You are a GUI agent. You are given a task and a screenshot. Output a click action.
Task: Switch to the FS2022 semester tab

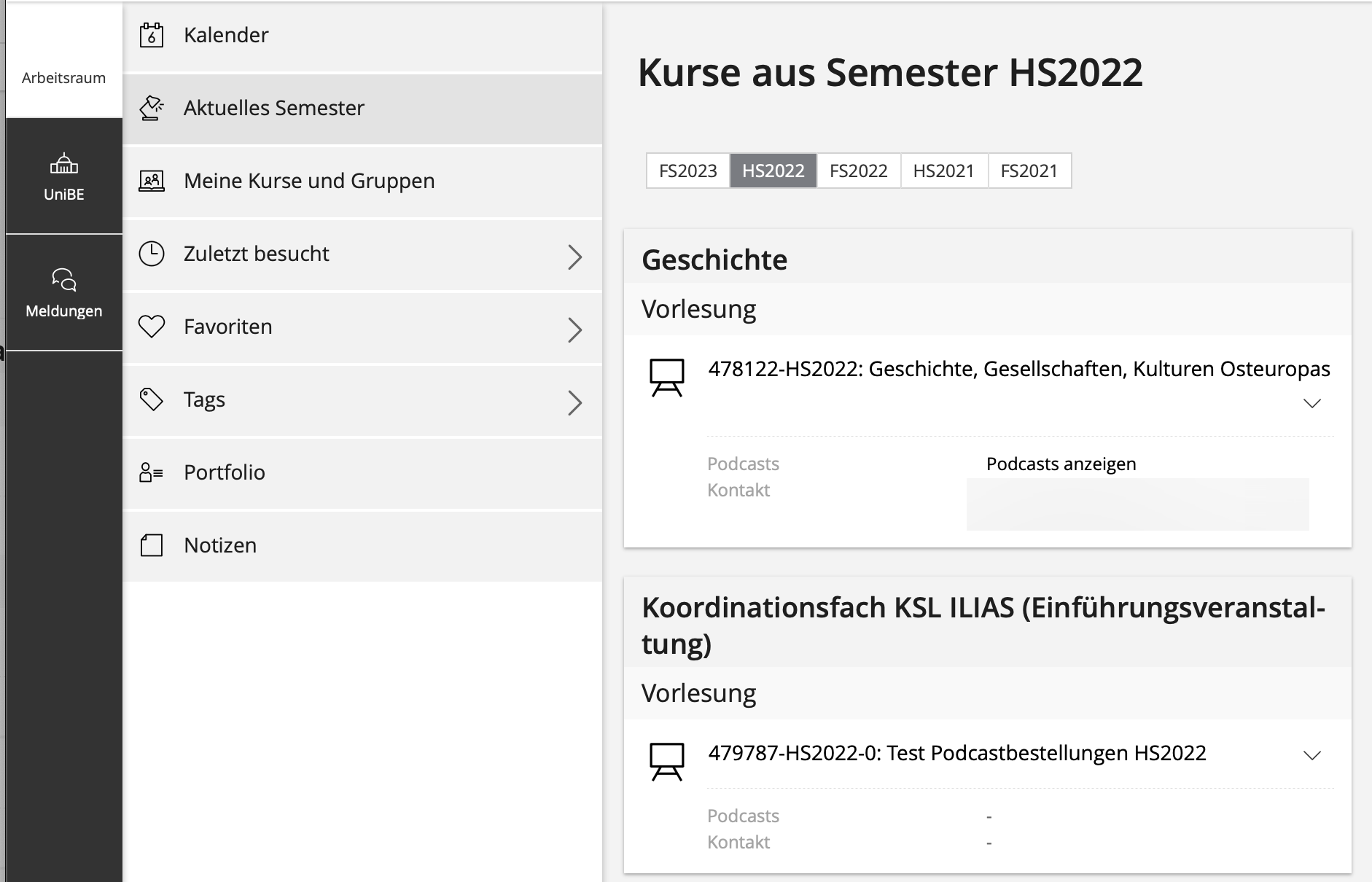click(858, 171)
